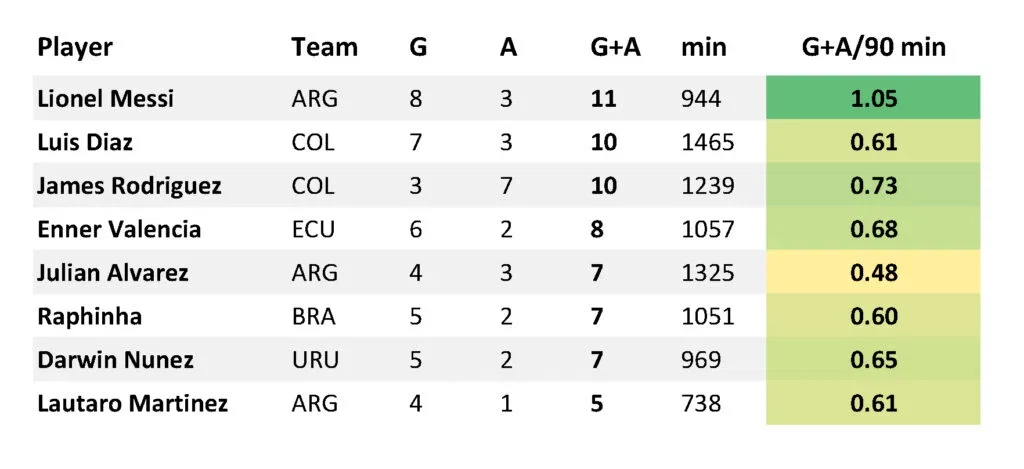Viewport: 1024px width, 469px height.
Task: Click the min column header
Action: click(703, 48)
